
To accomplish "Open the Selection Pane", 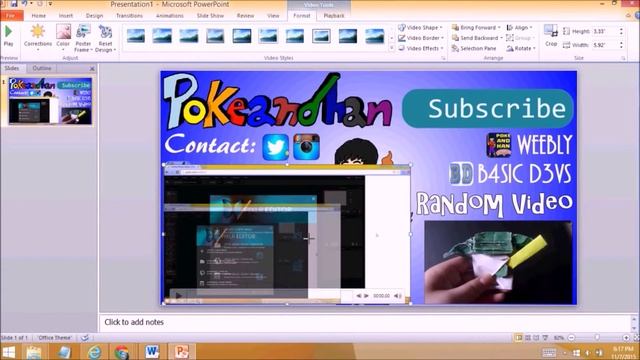I will 473,48.
